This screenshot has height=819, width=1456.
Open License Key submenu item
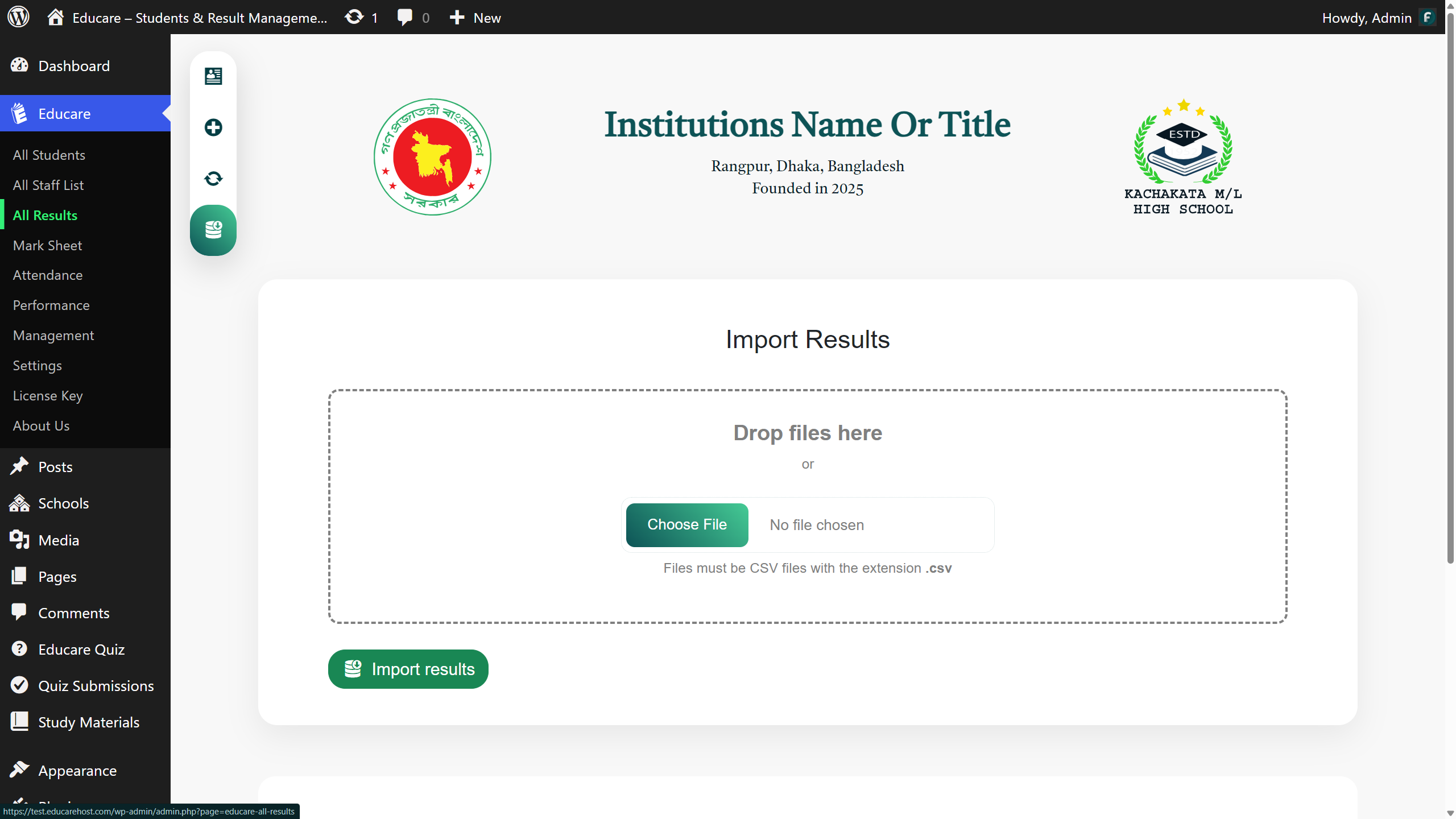[x=48, y=396]
